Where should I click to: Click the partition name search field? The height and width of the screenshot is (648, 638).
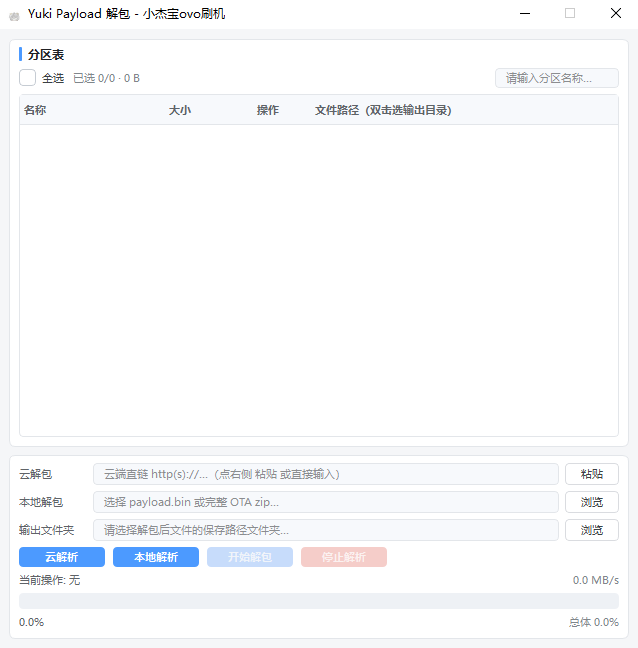click(557, 78)
